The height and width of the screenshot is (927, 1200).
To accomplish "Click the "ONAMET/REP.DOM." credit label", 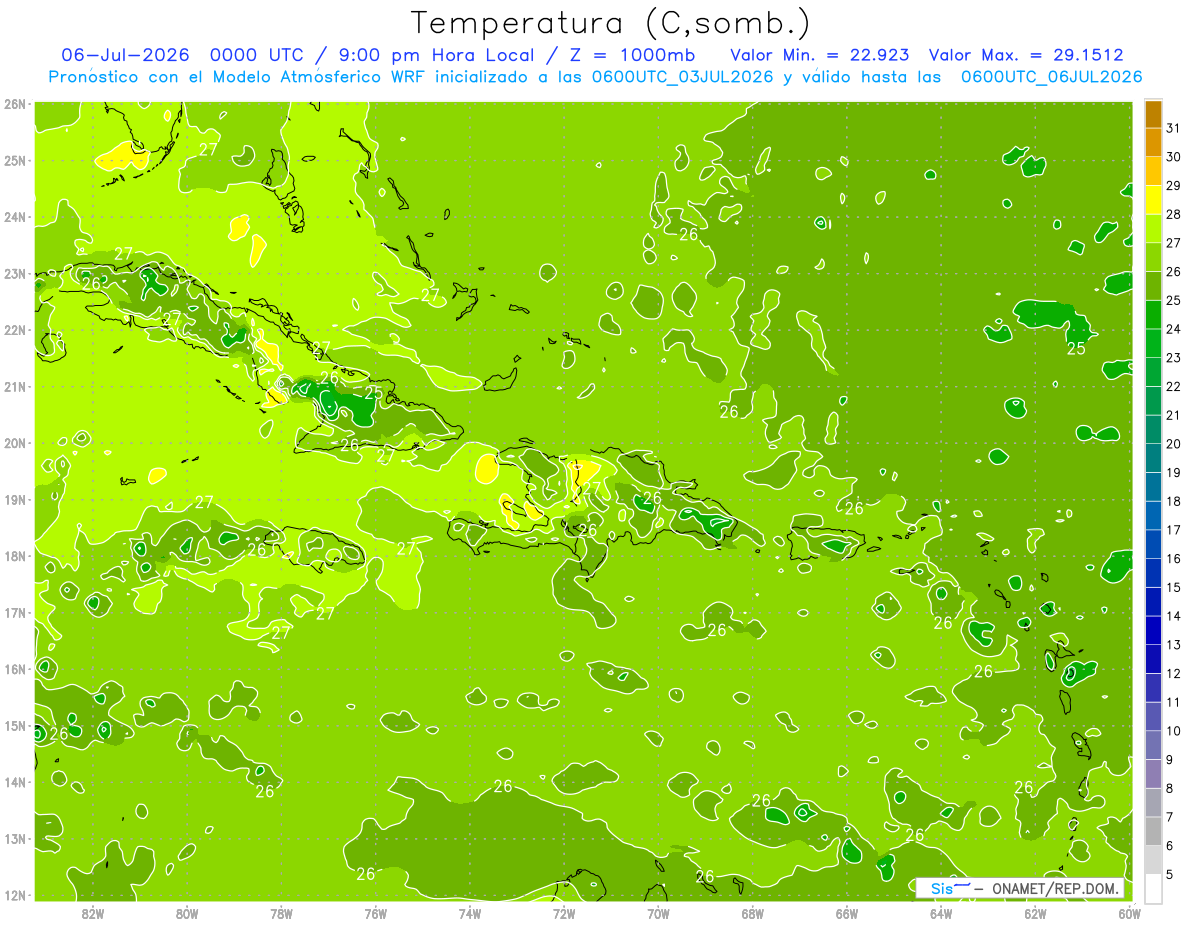I will 1056,889.
